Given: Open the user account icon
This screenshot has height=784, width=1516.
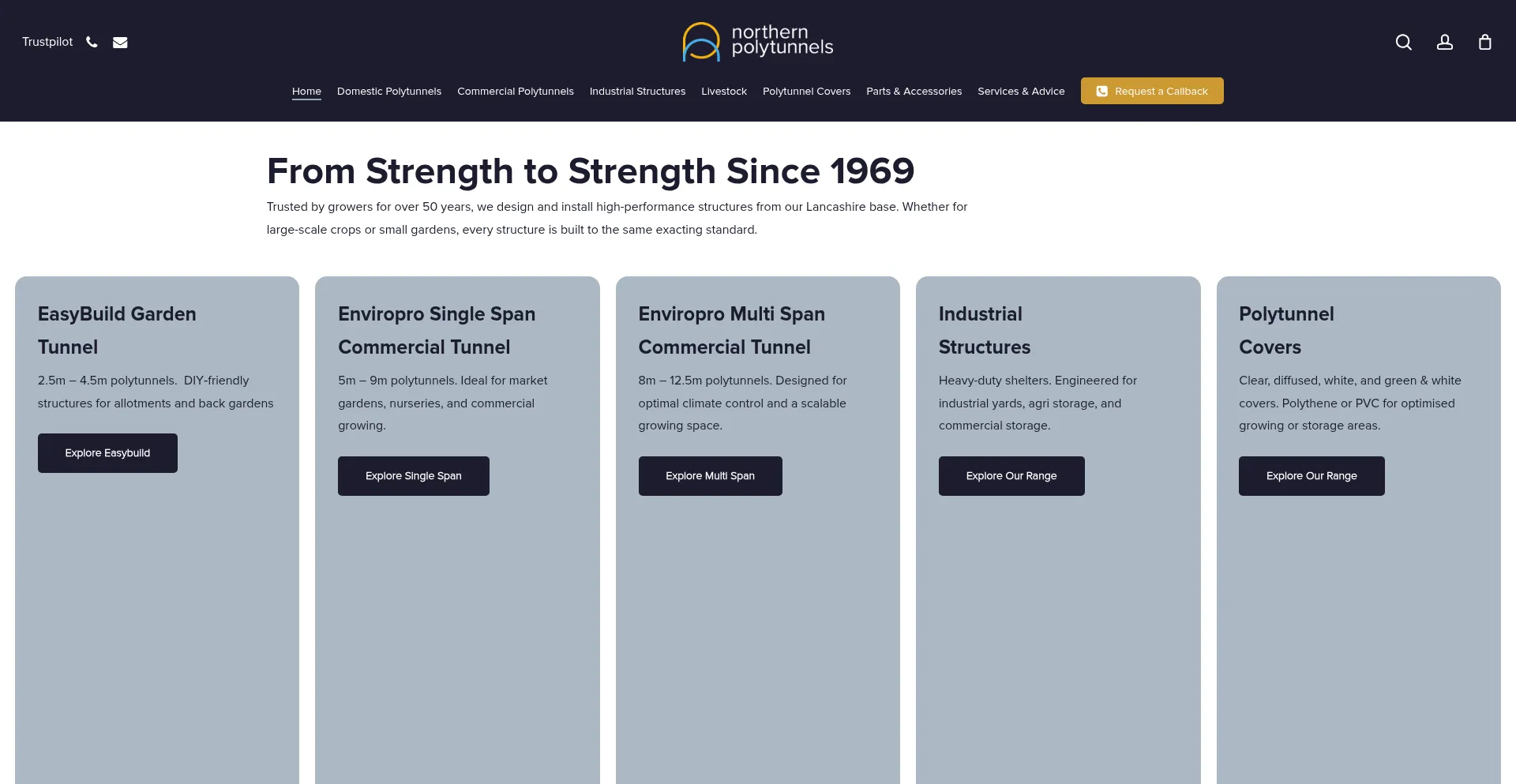Looking at the screenshot, I should (1444, 42).
